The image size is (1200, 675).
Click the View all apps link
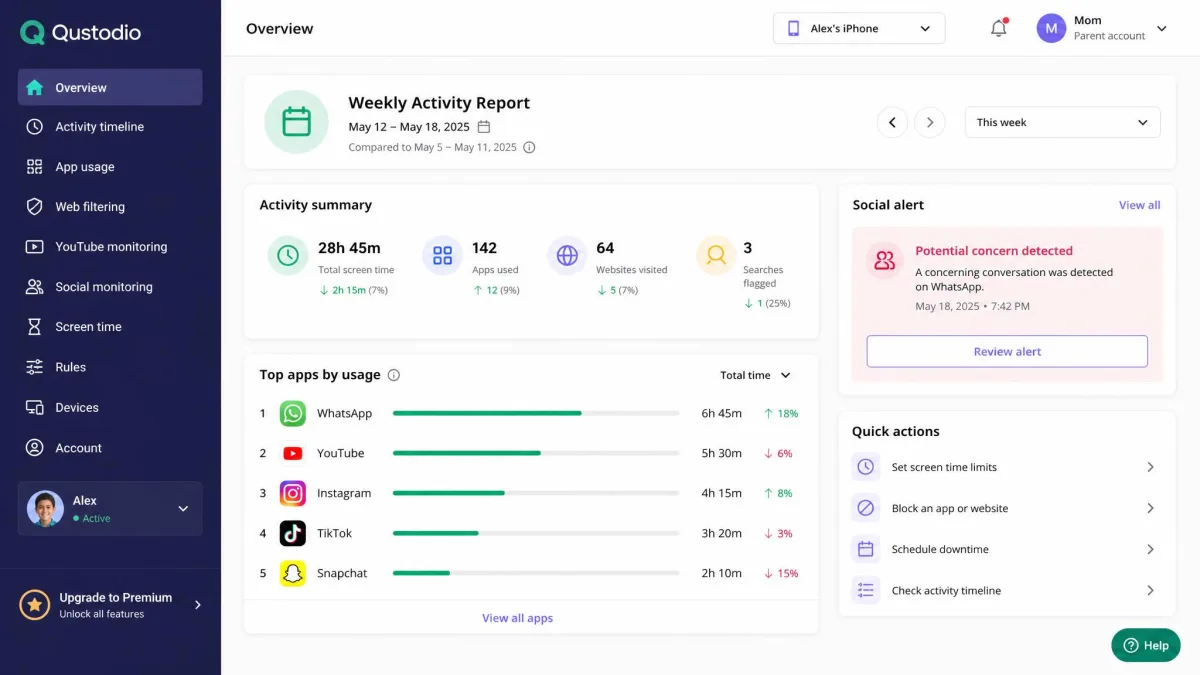pos(517,618)
